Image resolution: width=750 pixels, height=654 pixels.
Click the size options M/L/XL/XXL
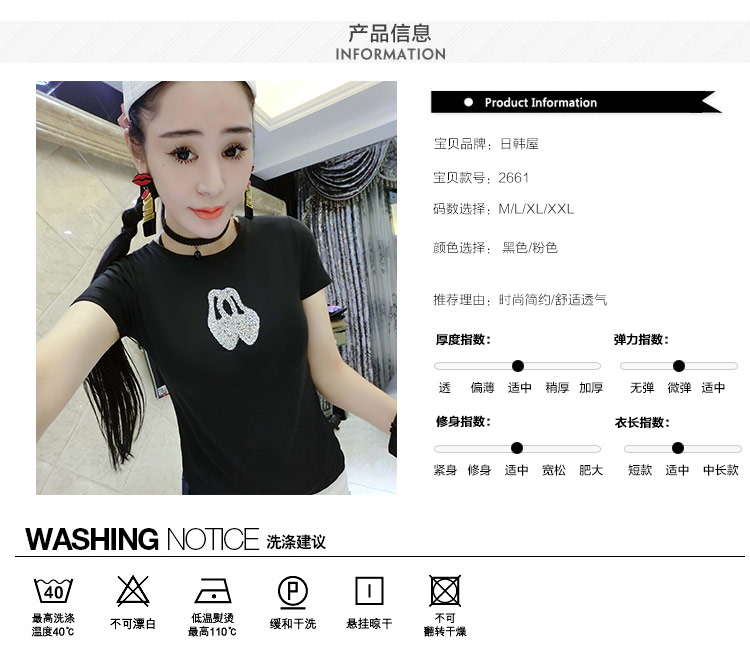tap(536, 209)
